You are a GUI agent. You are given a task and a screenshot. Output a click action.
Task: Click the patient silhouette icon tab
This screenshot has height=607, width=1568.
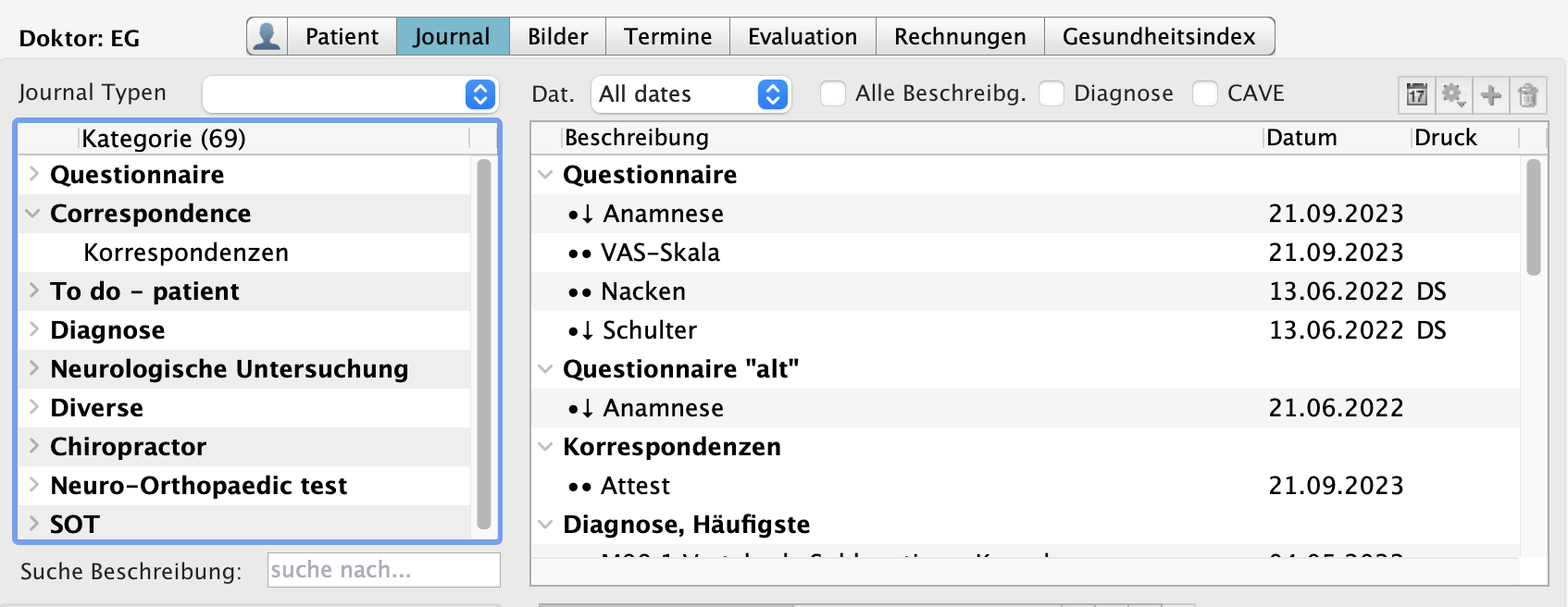click(268, 37)
